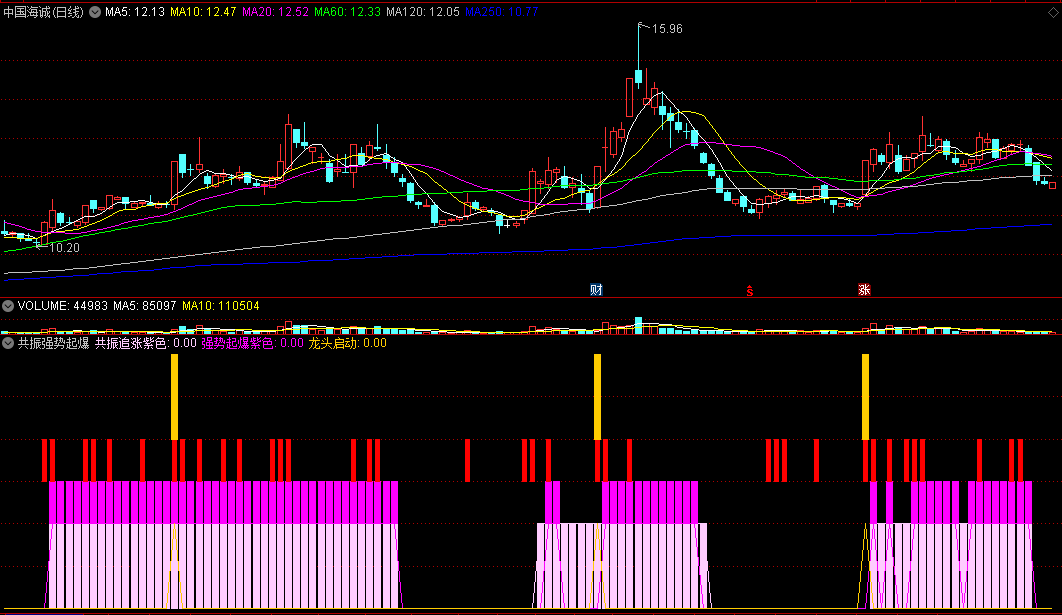Click the blue 财 event marker
The width and height of the screenshot is (1062, 615).
click(x=596, y=290)
